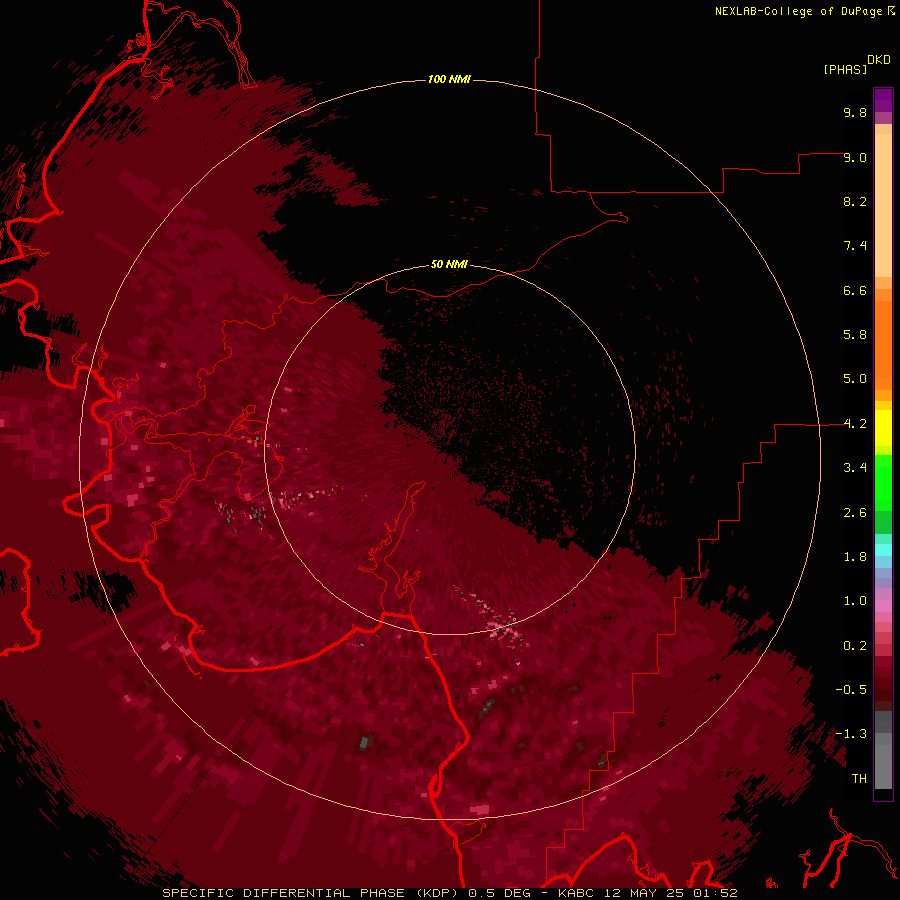Image resolution: width=900 pixels, height=900 pixels.
Task: Click the 3.4 legend value
Action: 855,468
